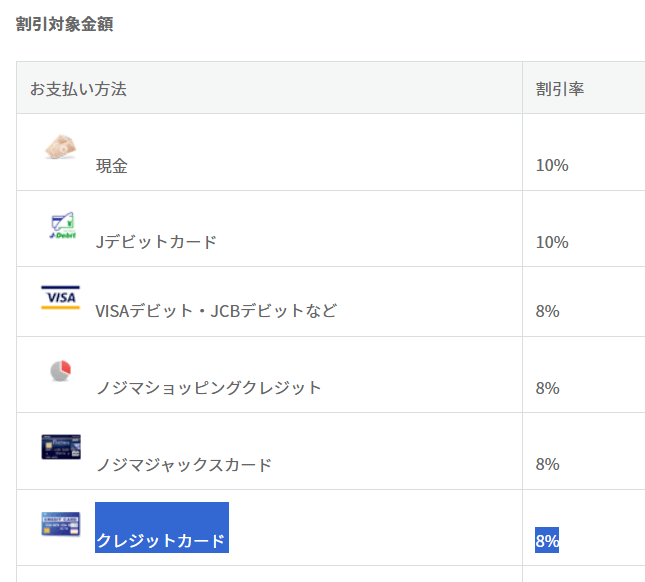The width and height of the screenshot is (645, 582).
Task: Click the VISA logo icon
Action: pyautogui.click(x=60, y=297)
